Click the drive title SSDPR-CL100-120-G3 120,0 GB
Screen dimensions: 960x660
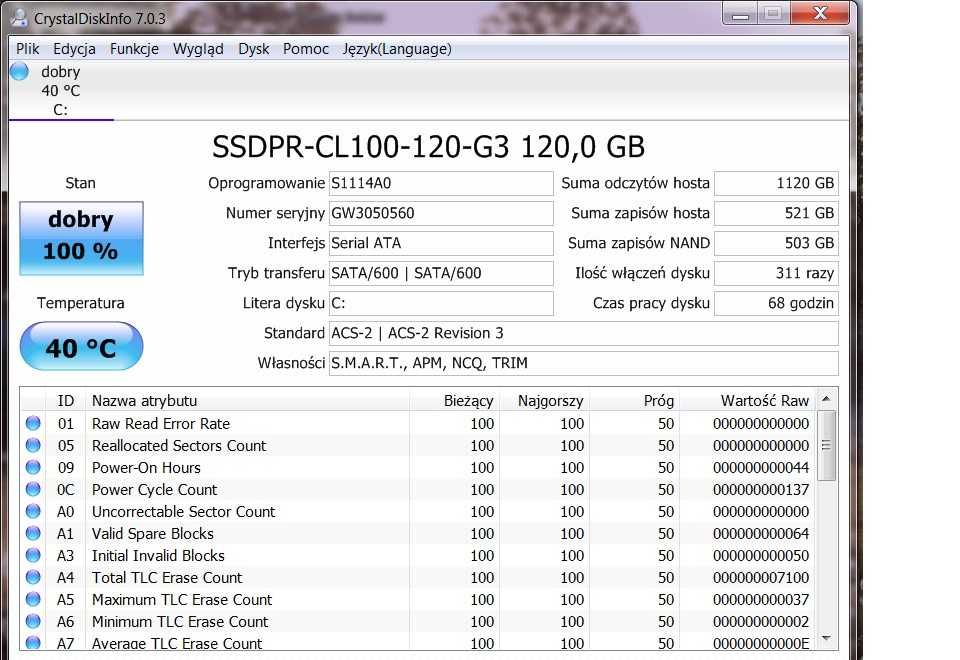pos(429,147)
